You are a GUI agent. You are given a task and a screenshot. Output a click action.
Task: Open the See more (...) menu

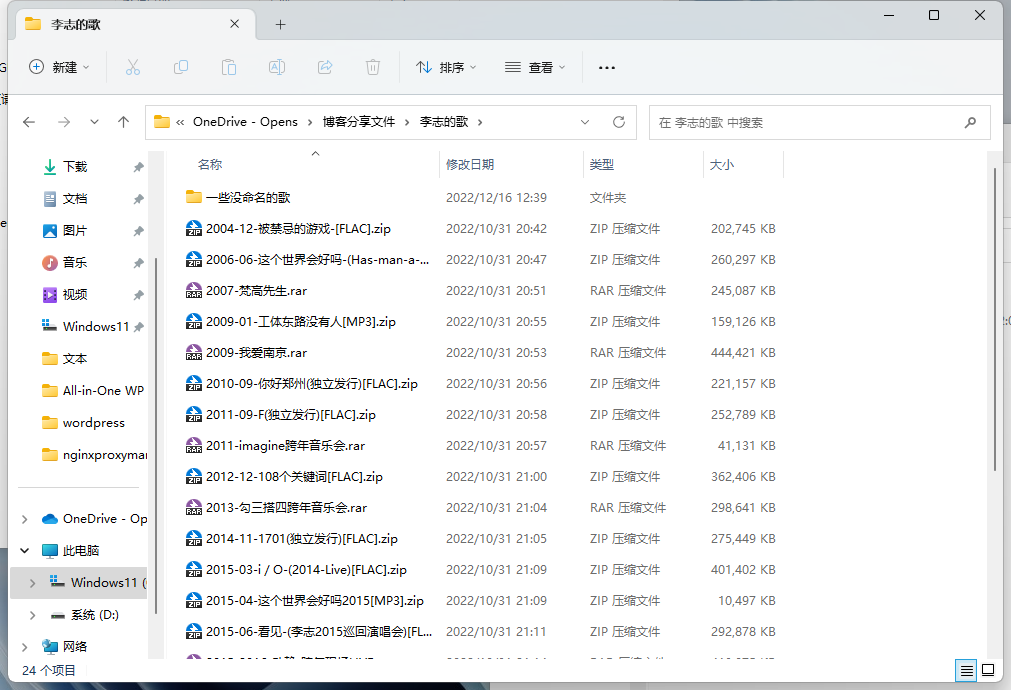[x=606, y=67]
